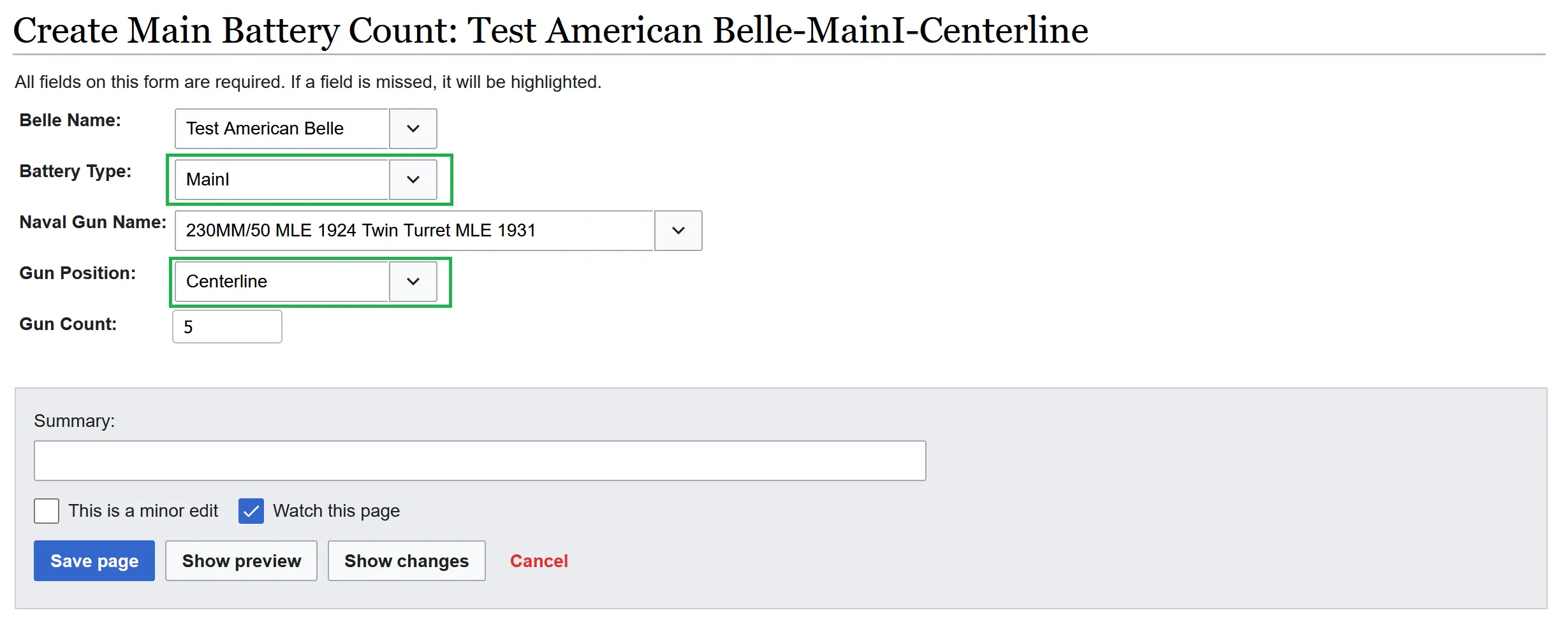Click the "Watch this page" label text
This screenshot has width=1568, height=627.
336,511
